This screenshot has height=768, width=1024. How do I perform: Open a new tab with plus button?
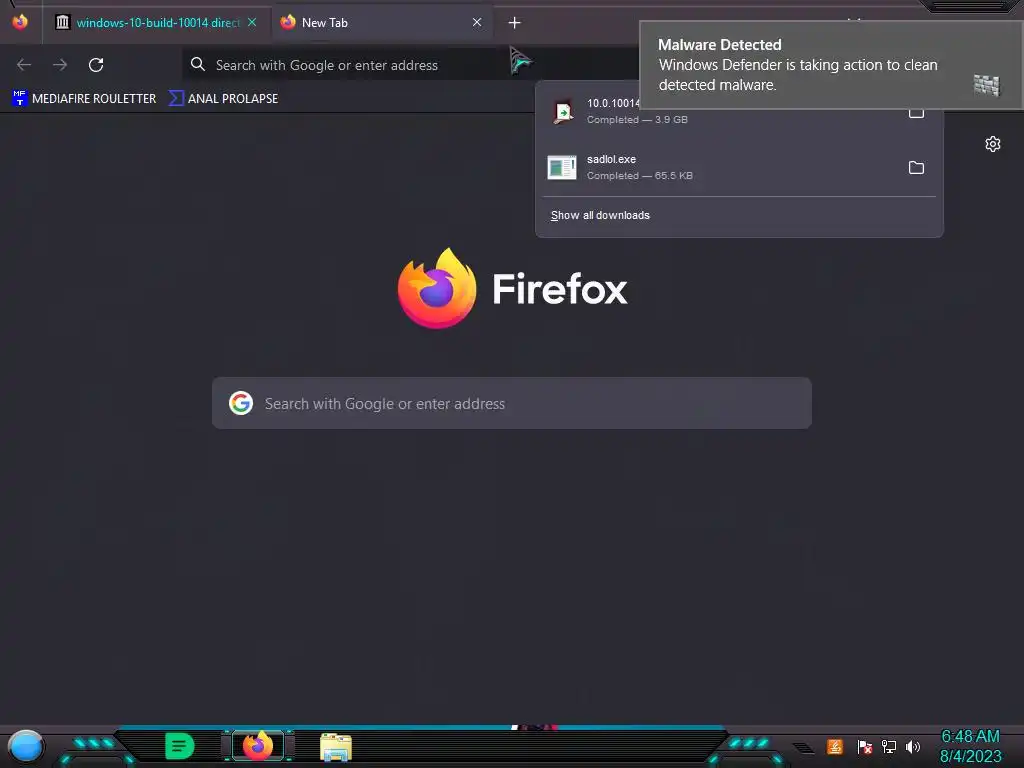515,23
